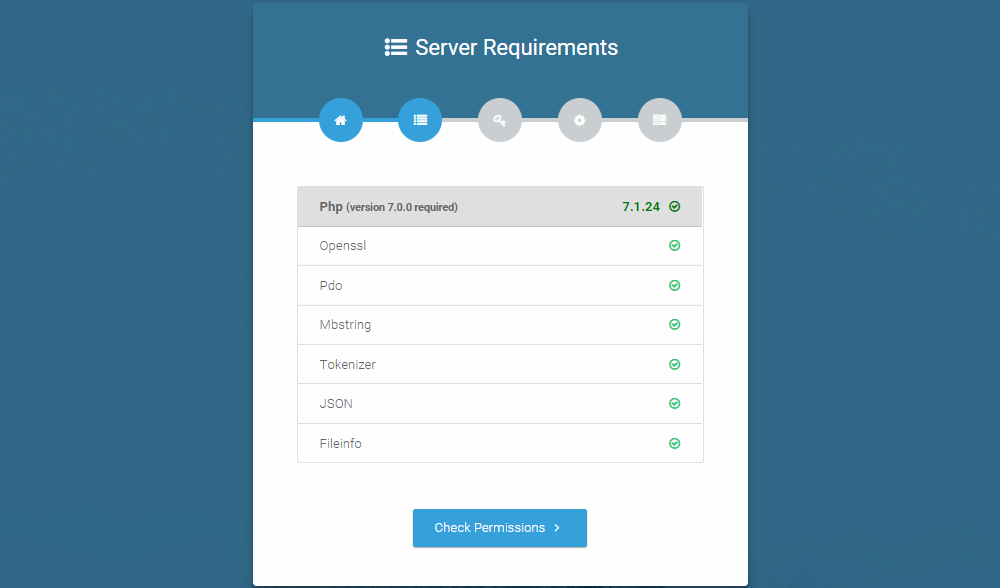
Task: Click the PHP version check mark icon
Action: click(675, 207)
